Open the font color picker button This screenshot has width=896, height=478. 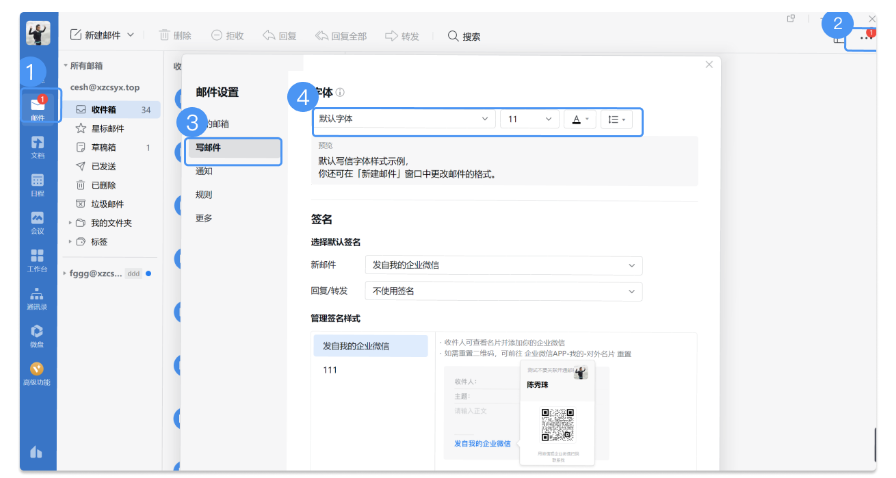pos(578,119)
